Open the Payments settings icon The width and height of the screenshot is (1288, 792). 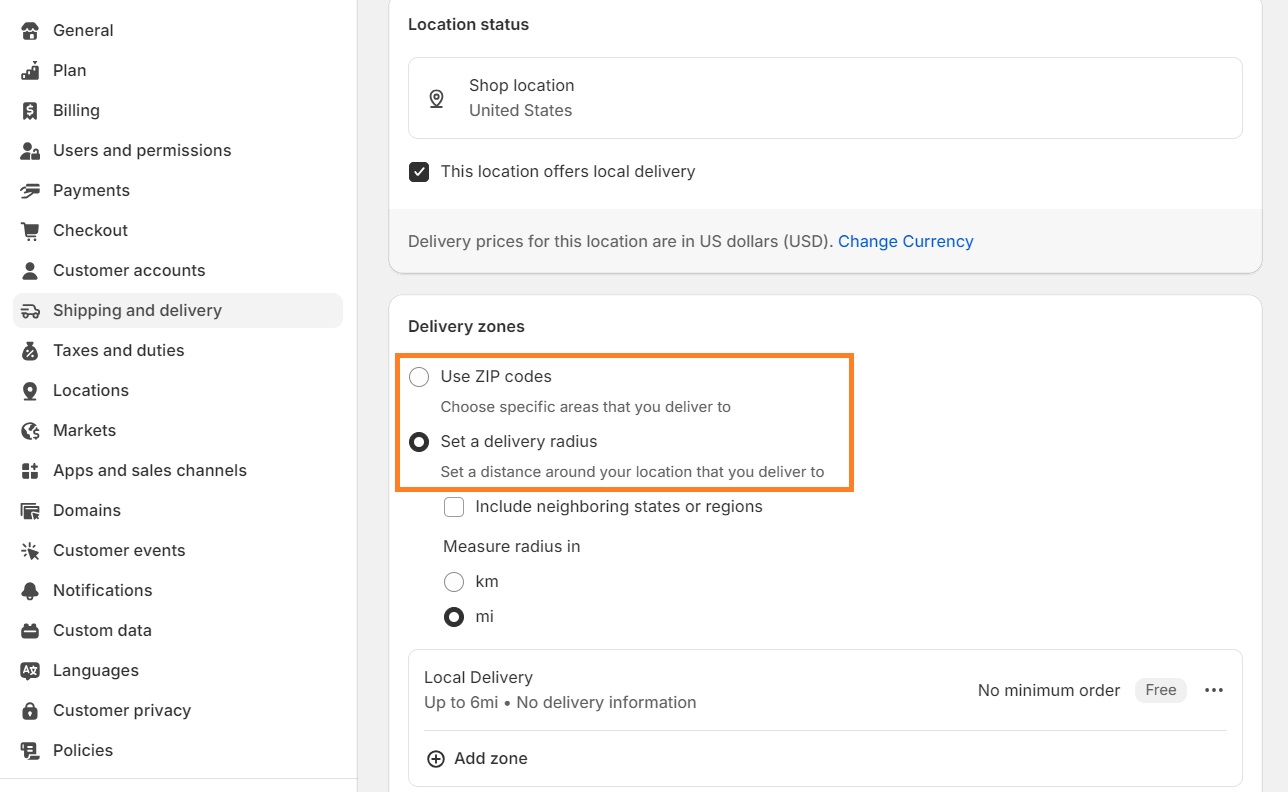(x=29, y=190)
